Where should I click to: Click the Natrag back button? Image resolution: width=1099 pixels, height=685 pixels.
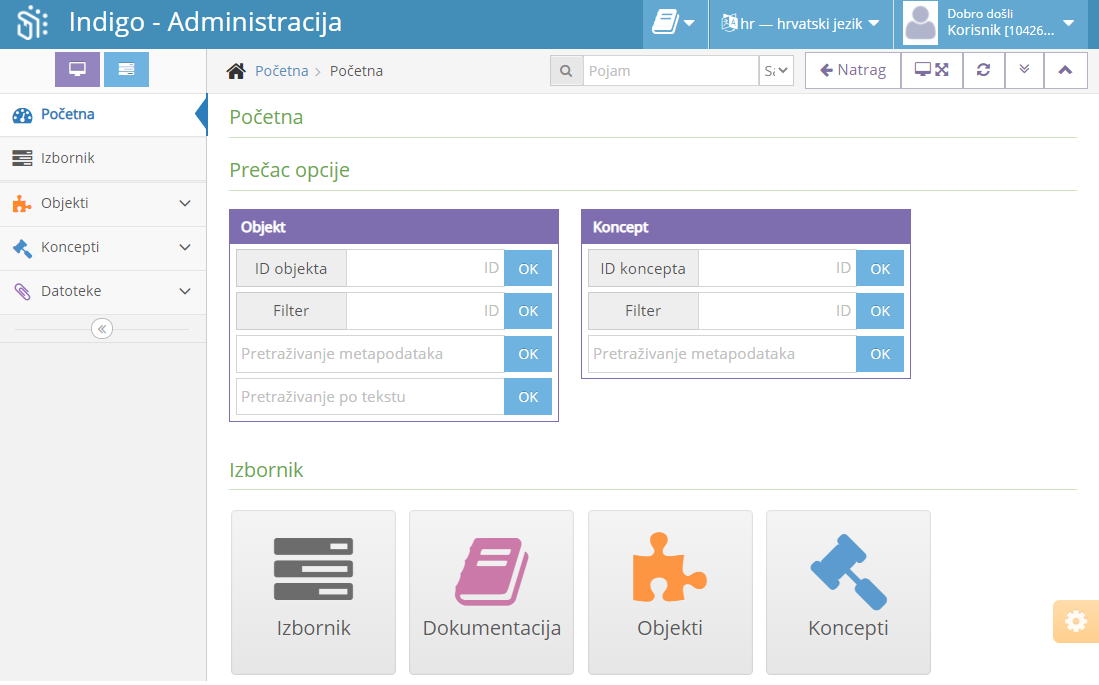click(852, 70)
